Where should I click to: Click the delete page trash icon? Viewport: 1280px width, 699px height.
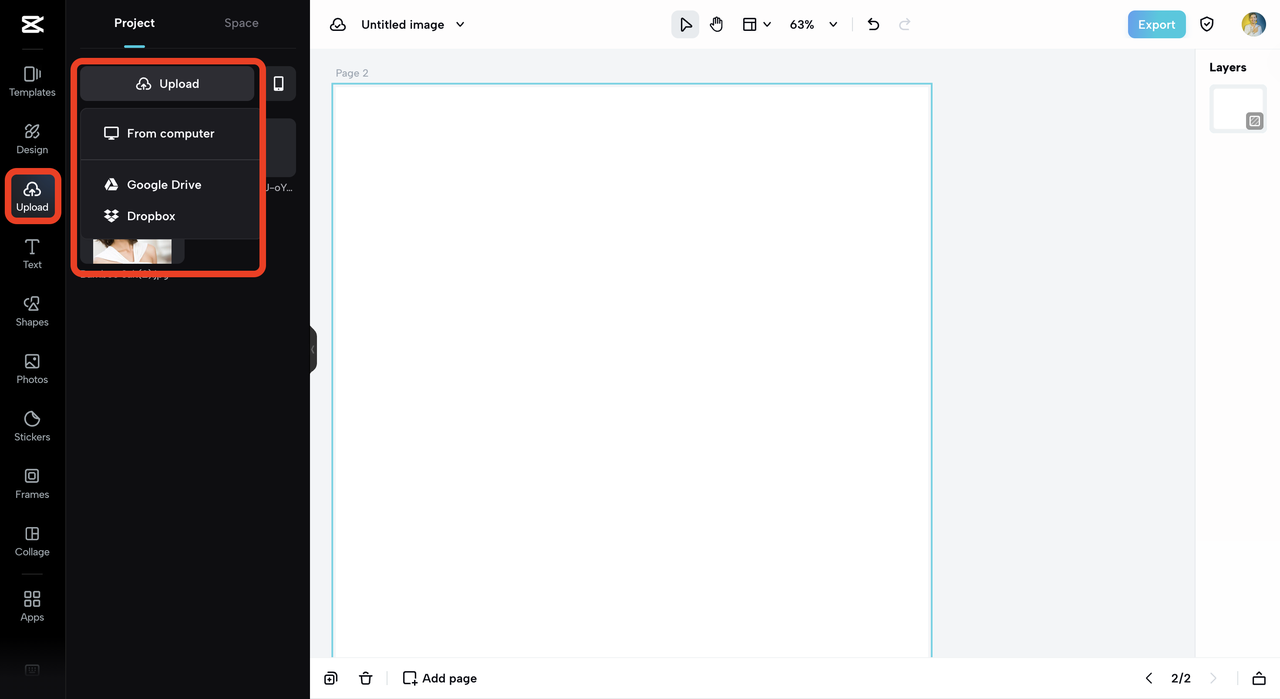[x=366, y=678]
